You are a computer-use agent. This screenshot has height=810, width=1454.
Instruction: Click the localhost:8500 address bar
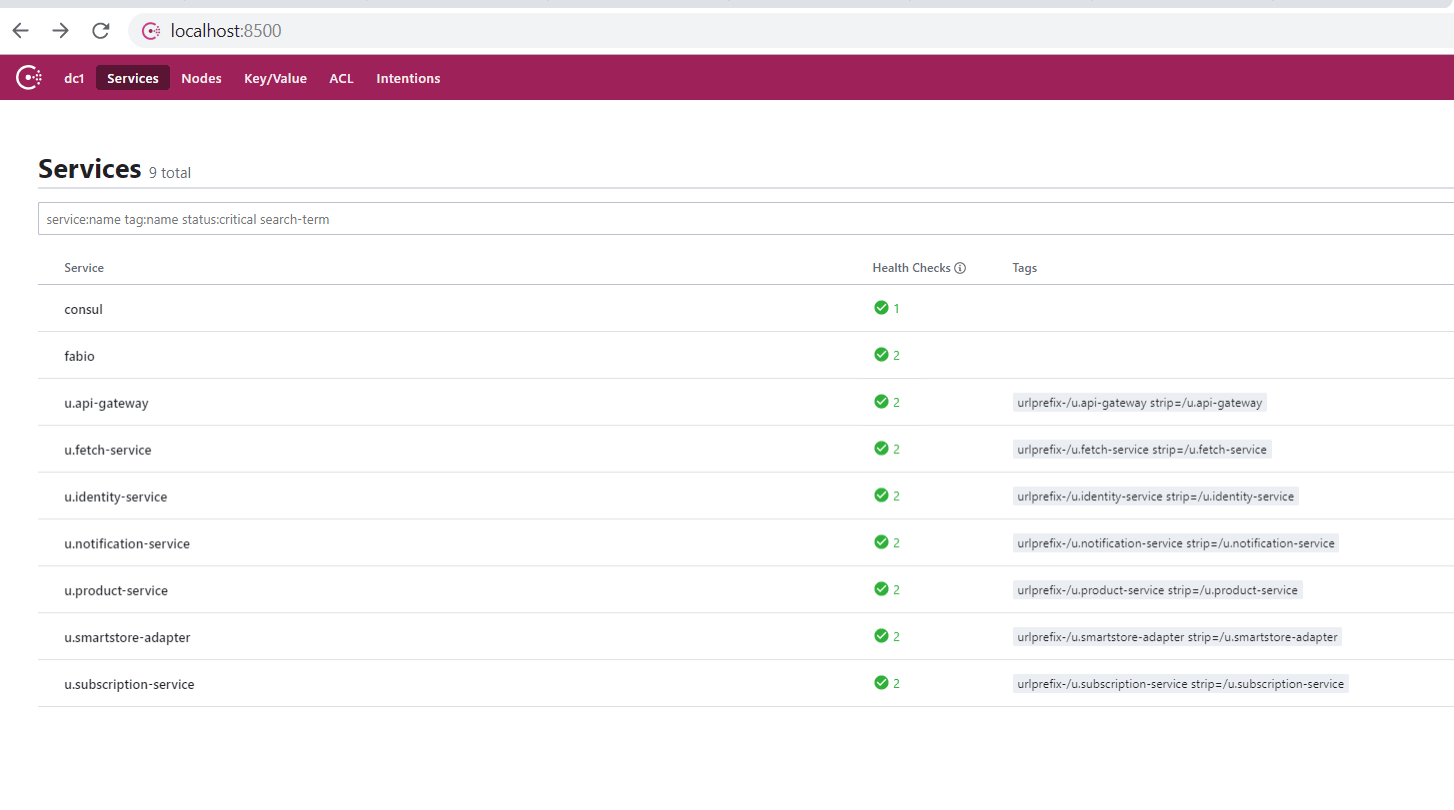pyautogui.click(x=790, y=31)
